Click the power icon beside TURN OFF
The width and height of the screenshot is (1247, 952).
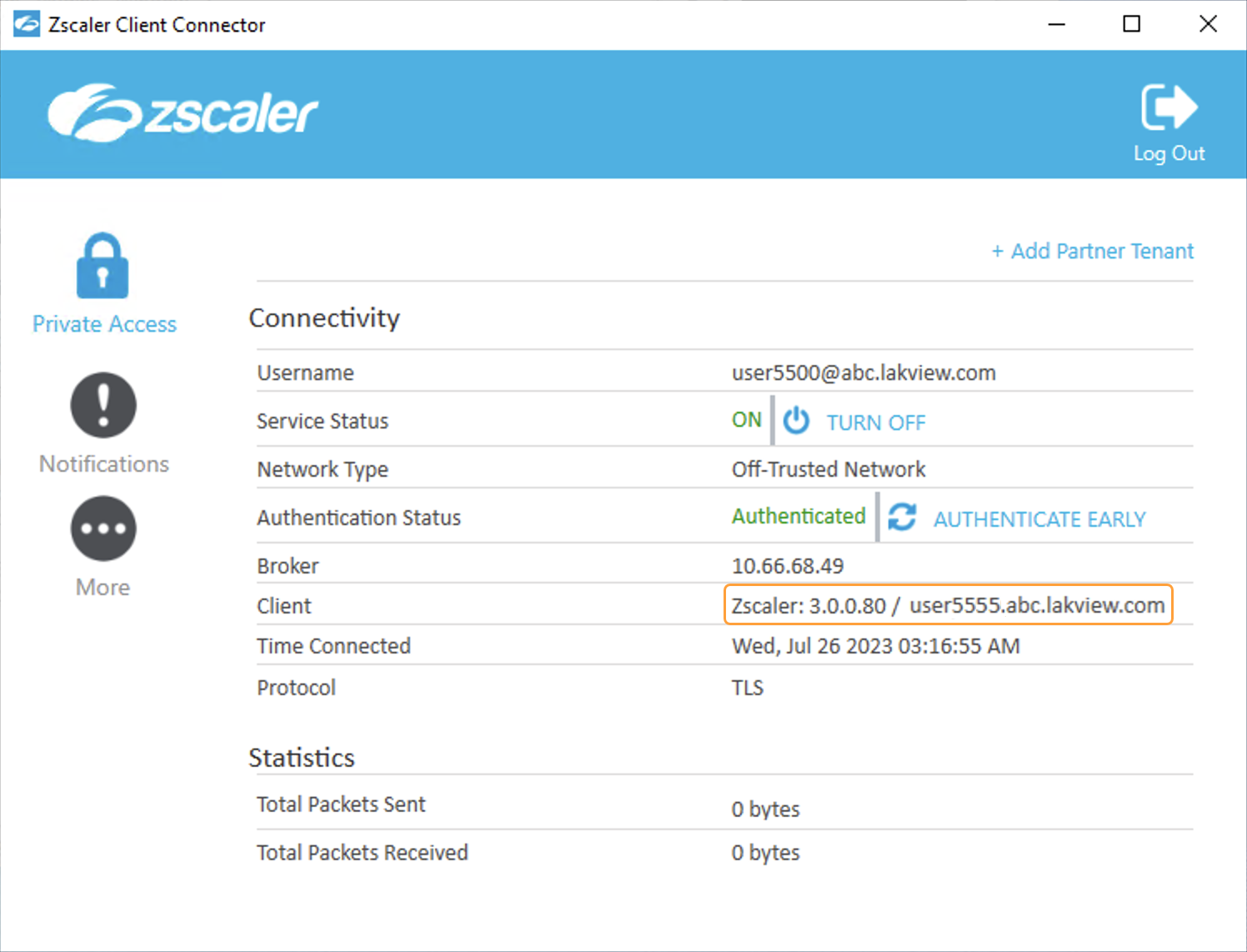pyautogui.click(x=796, y=421)
